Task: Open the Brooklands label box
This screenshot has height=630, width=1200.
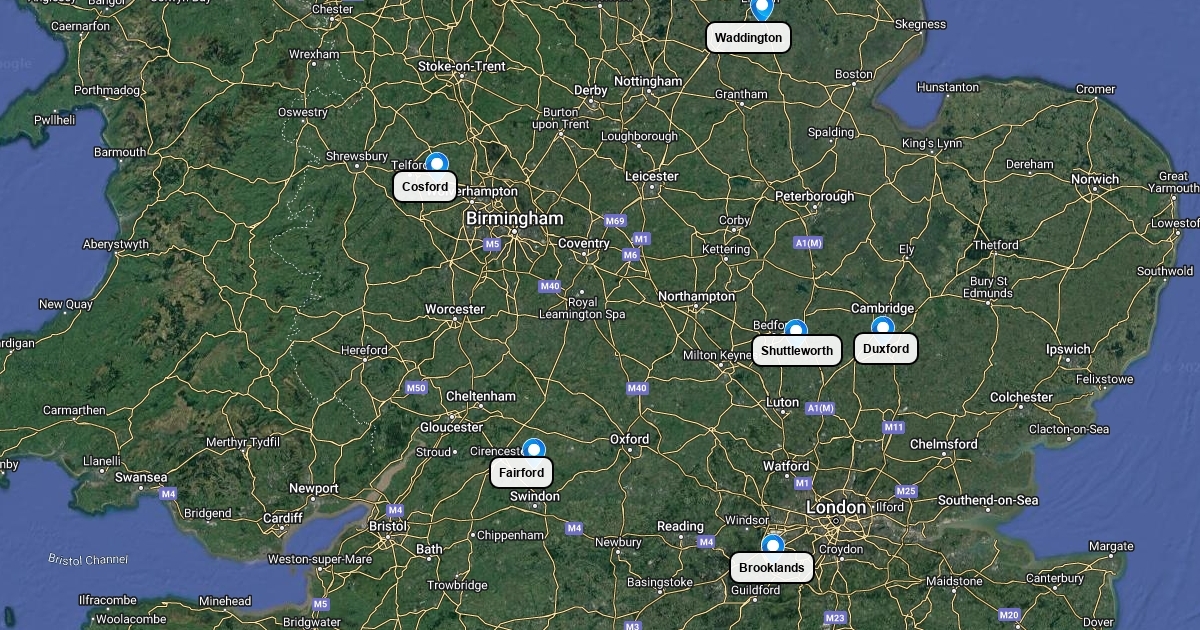Action: [x=772, y=568]
